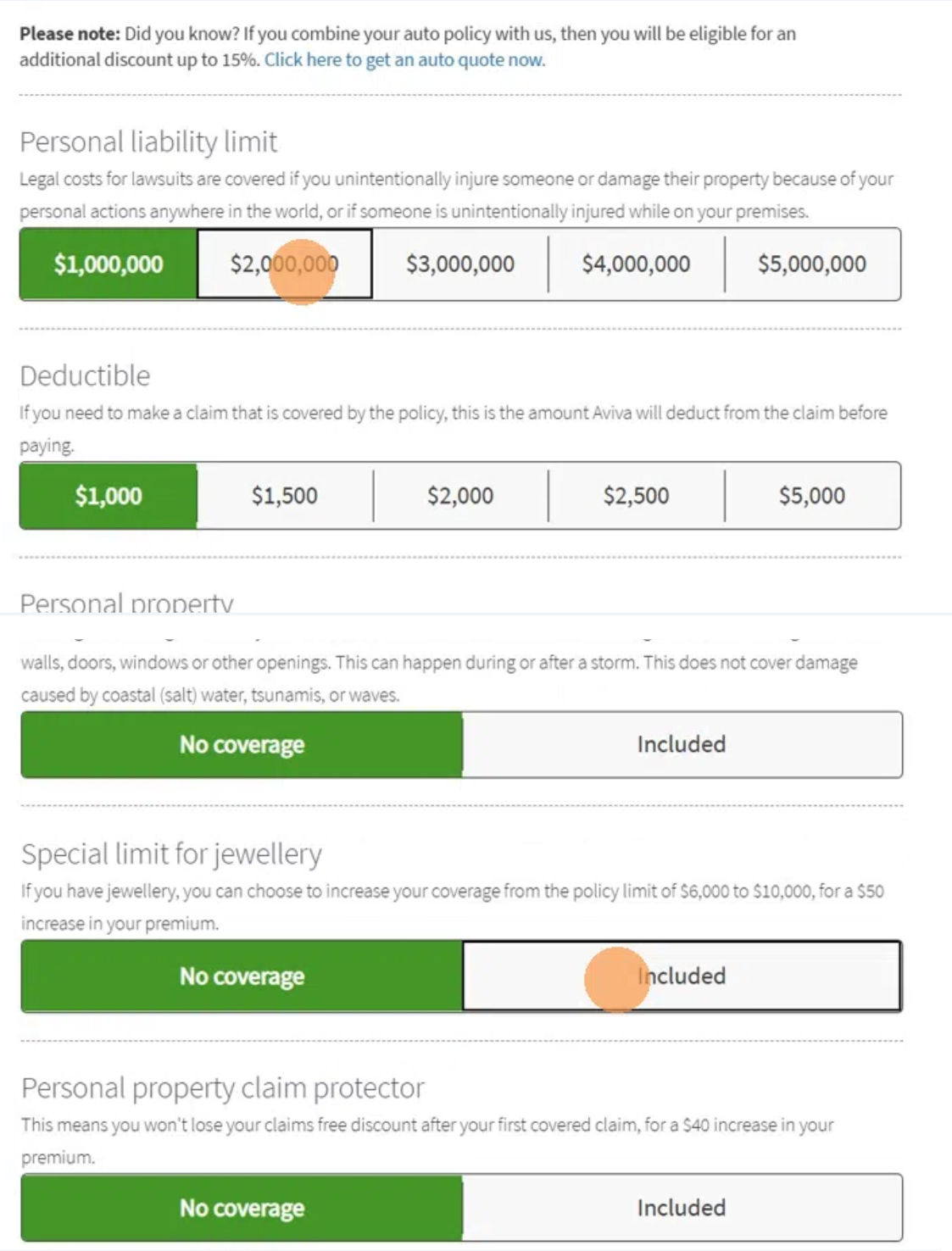Image resolution: width=952 pixels, height=1251 pixels.
Task: Pick the $4,000,000 liability option
Action: tap(636, 264)
